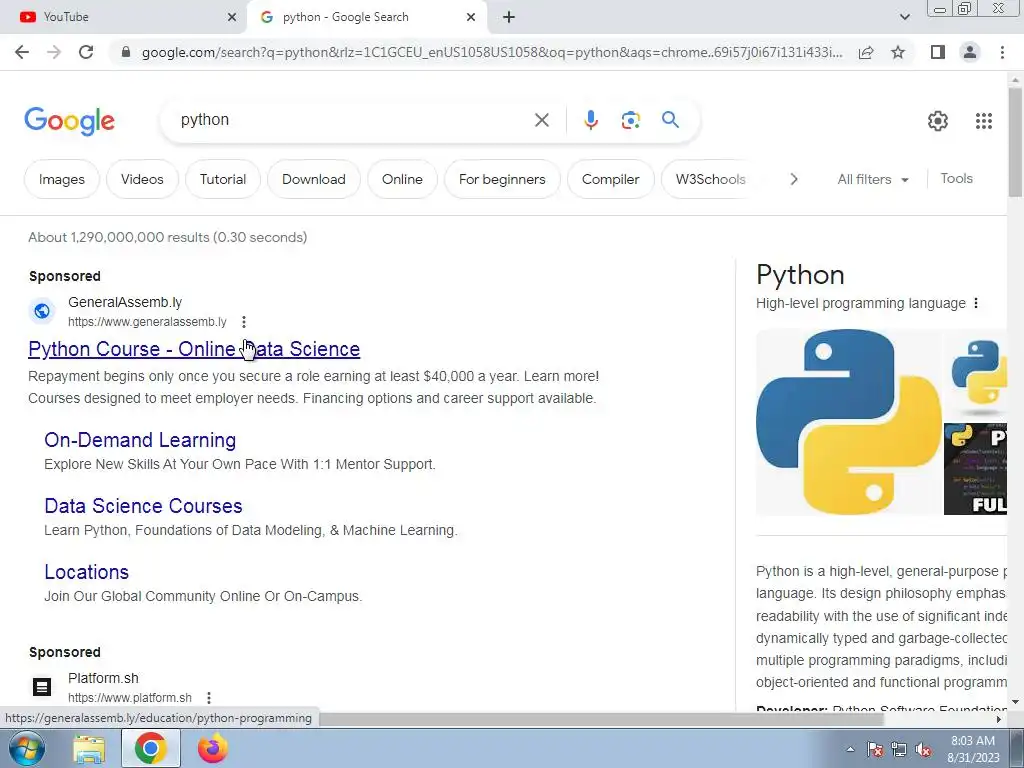This screenshot has width=1024, height=768.
Task: Open Google quick settings gear
Action: pyautogui.click(x=938, y=121)
